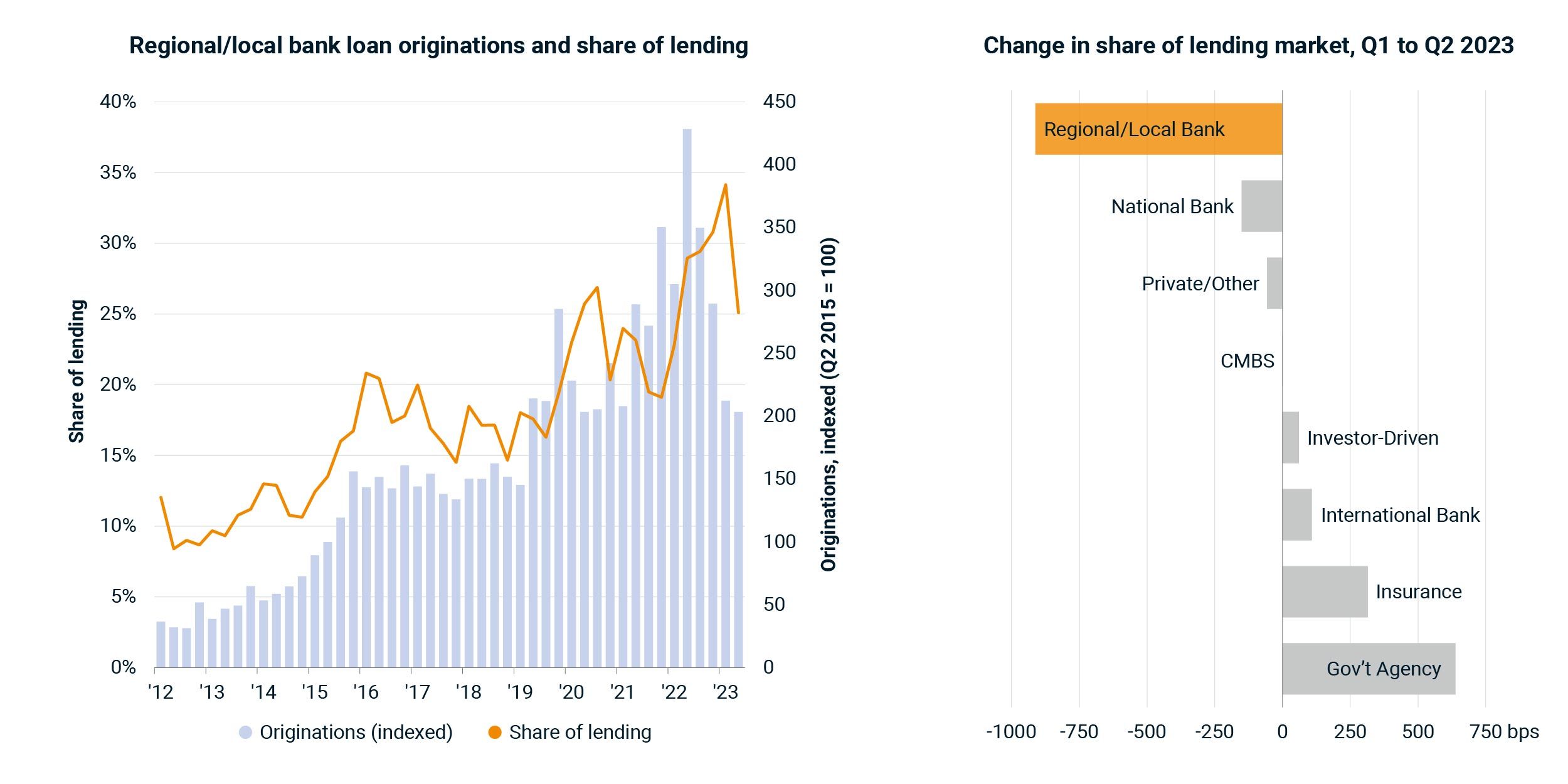Click the Investor-Driven bar
The image size is (1568, 784).
(1290, 438)
